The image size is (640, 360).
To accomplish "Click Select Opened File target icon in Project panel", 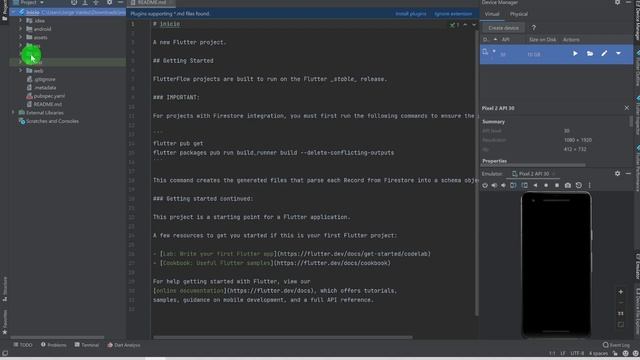I will (x=74, y=2).
